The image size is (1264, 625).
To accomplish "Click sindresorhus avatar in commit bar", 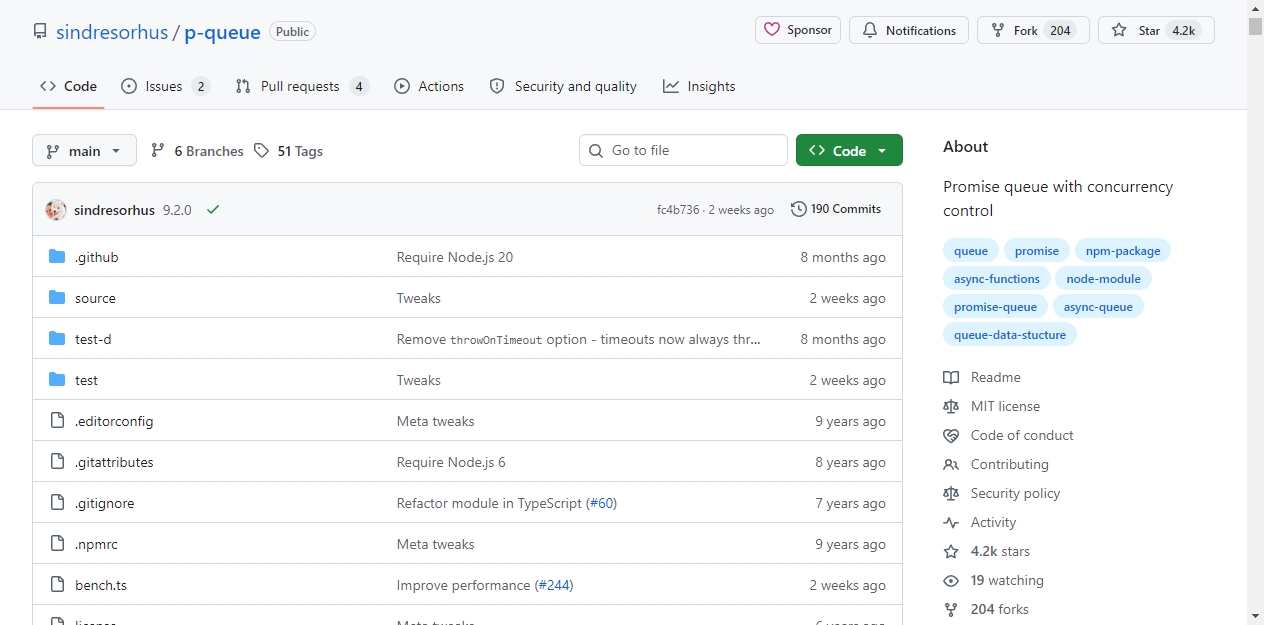I will pos(56,210).
